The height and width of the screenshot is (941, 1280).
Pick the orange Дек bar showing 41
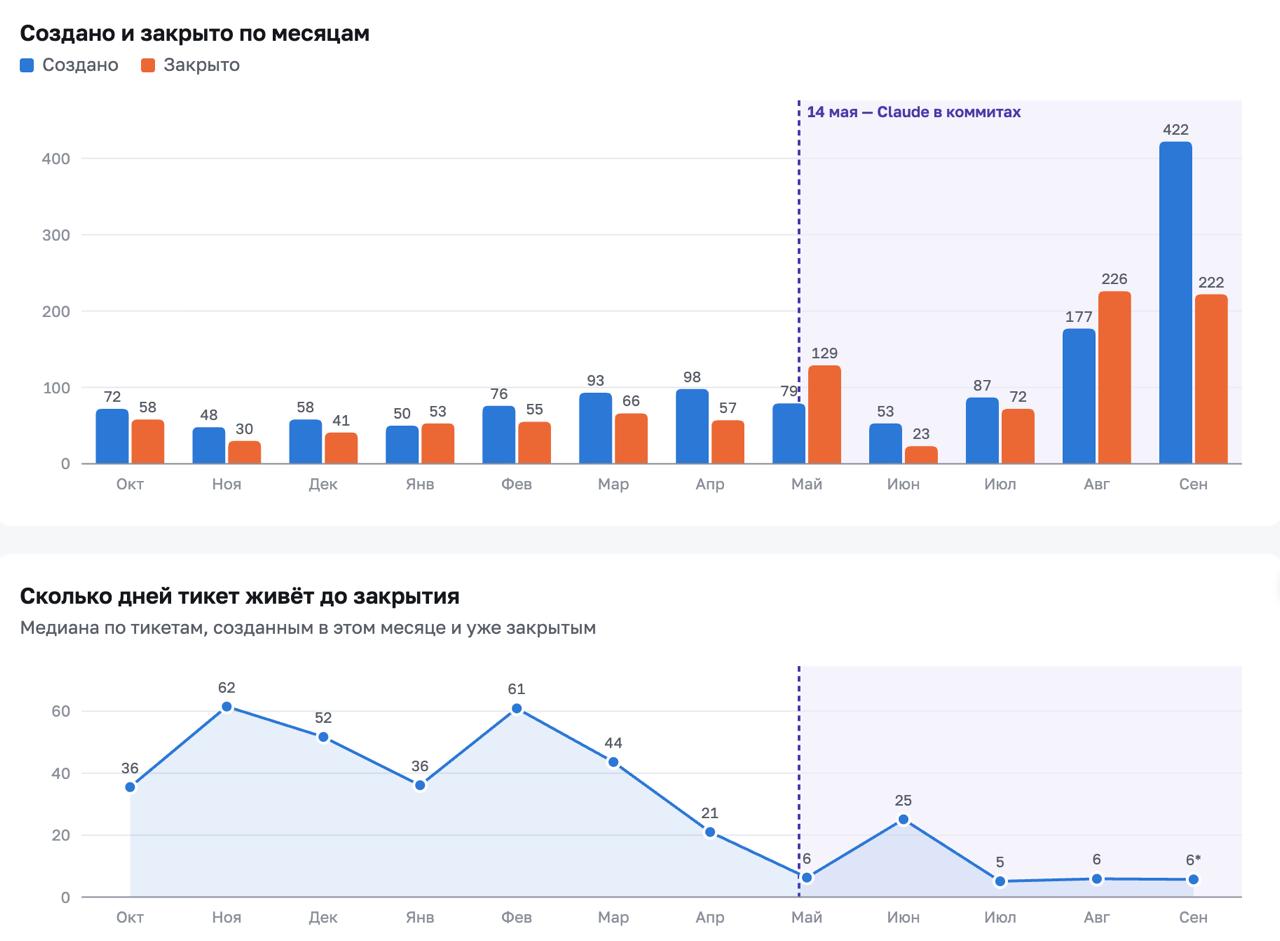pyautogui.click(x=341, y=448)
